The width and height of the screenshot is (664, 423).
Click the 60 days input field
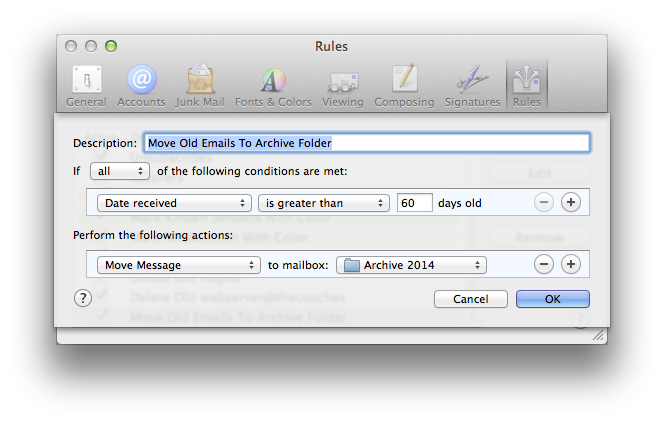pos(415,203)
